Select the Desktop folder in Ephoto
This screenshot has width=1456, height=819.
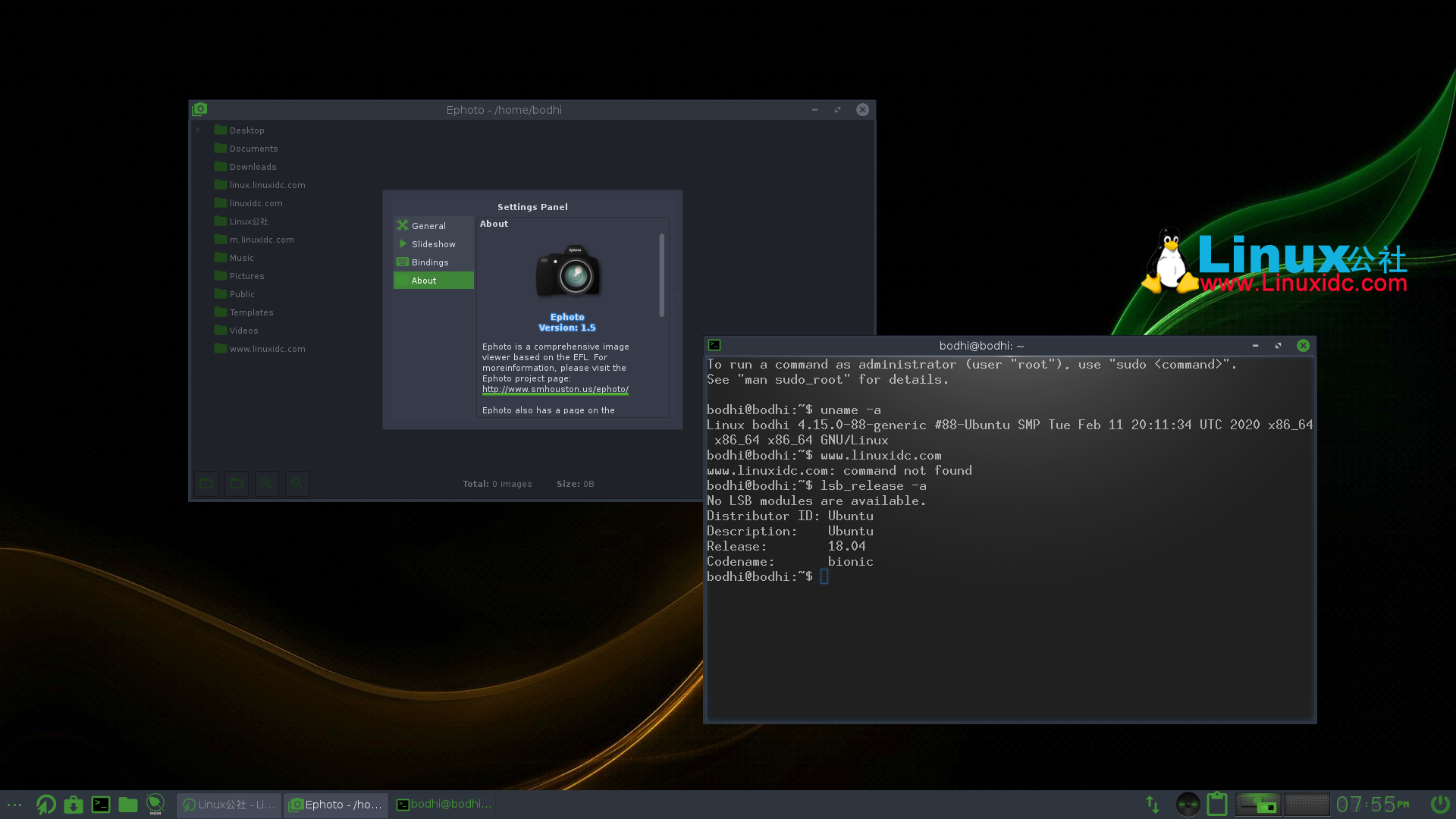coord(247,130)
